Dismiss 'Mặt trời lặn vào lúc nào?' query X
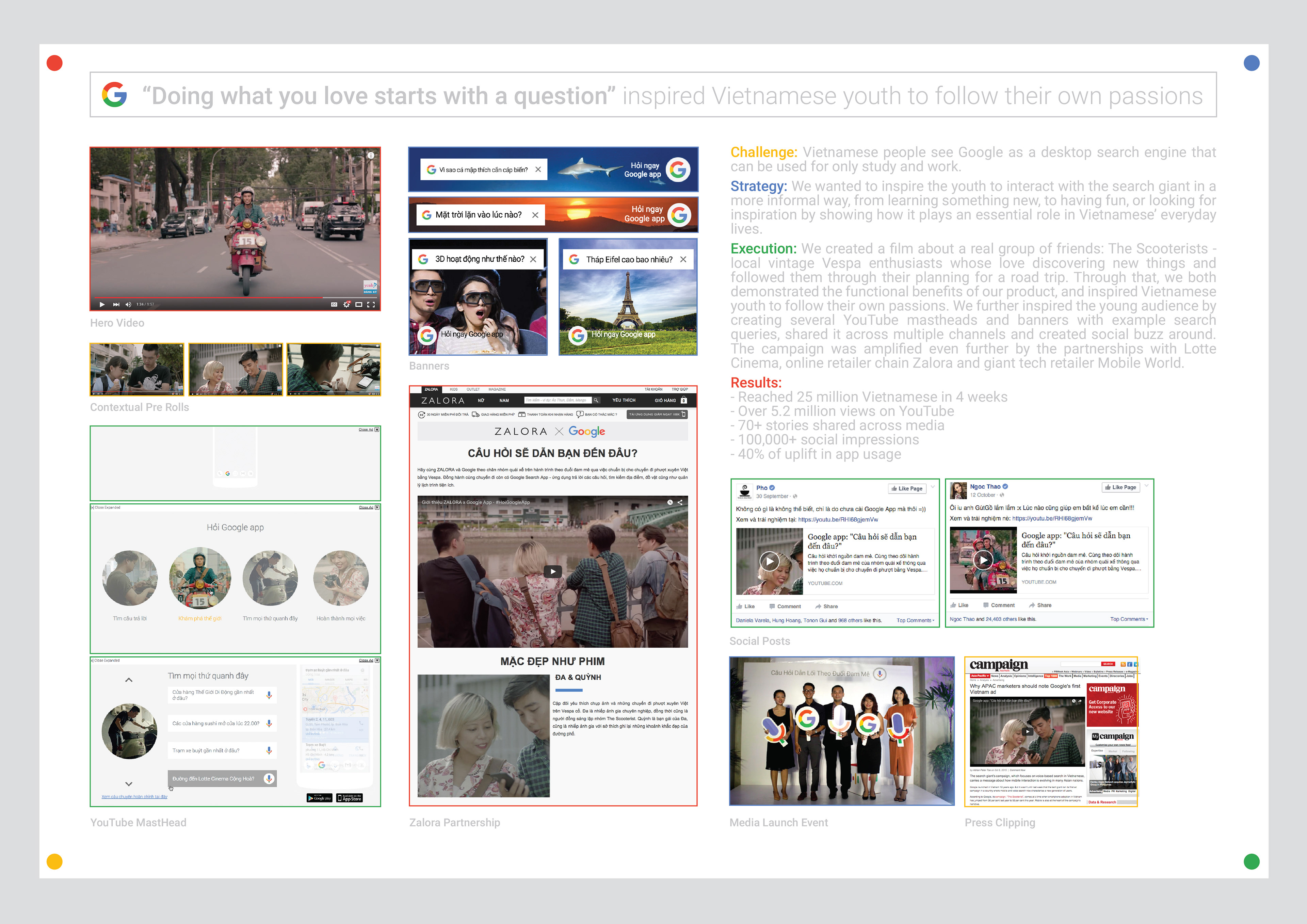 535,215
